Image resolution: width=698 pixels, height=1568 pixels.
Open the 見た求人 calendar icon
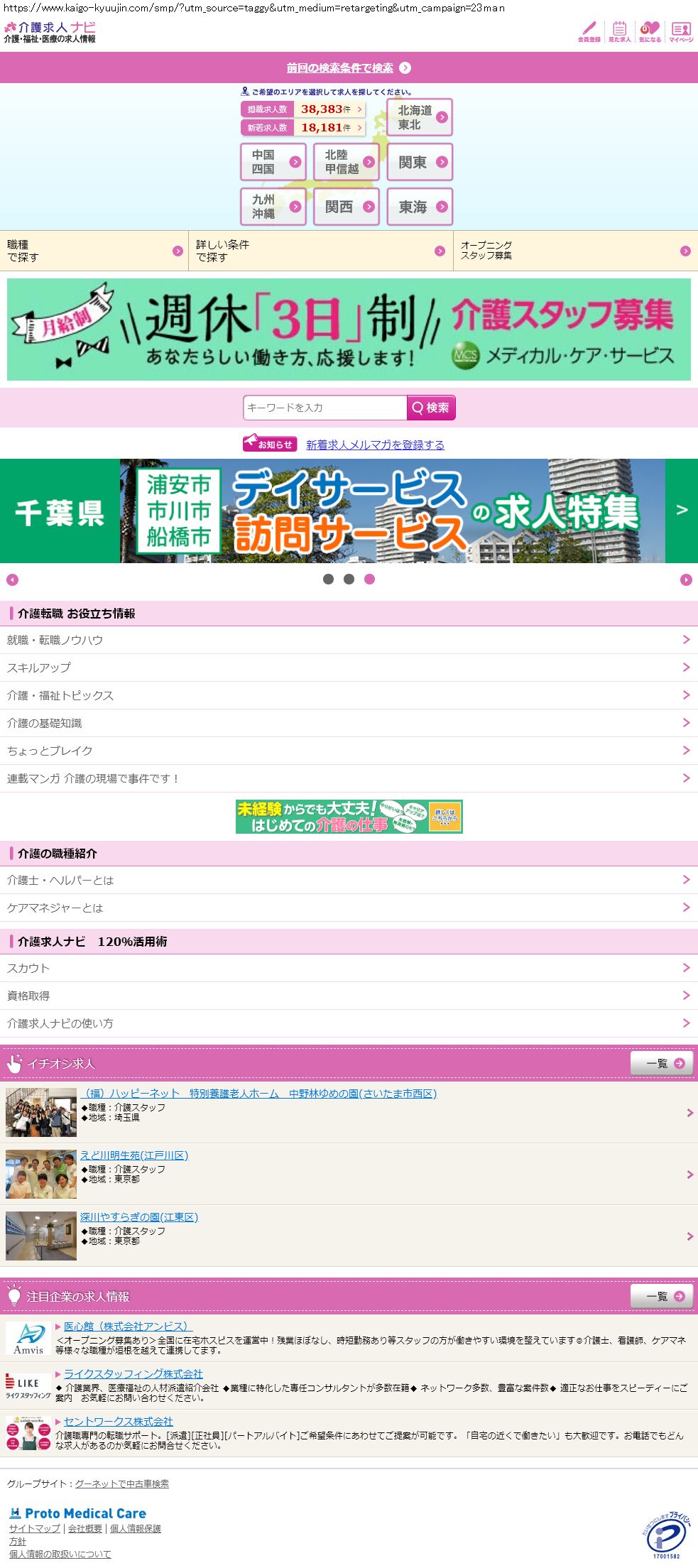619,31
